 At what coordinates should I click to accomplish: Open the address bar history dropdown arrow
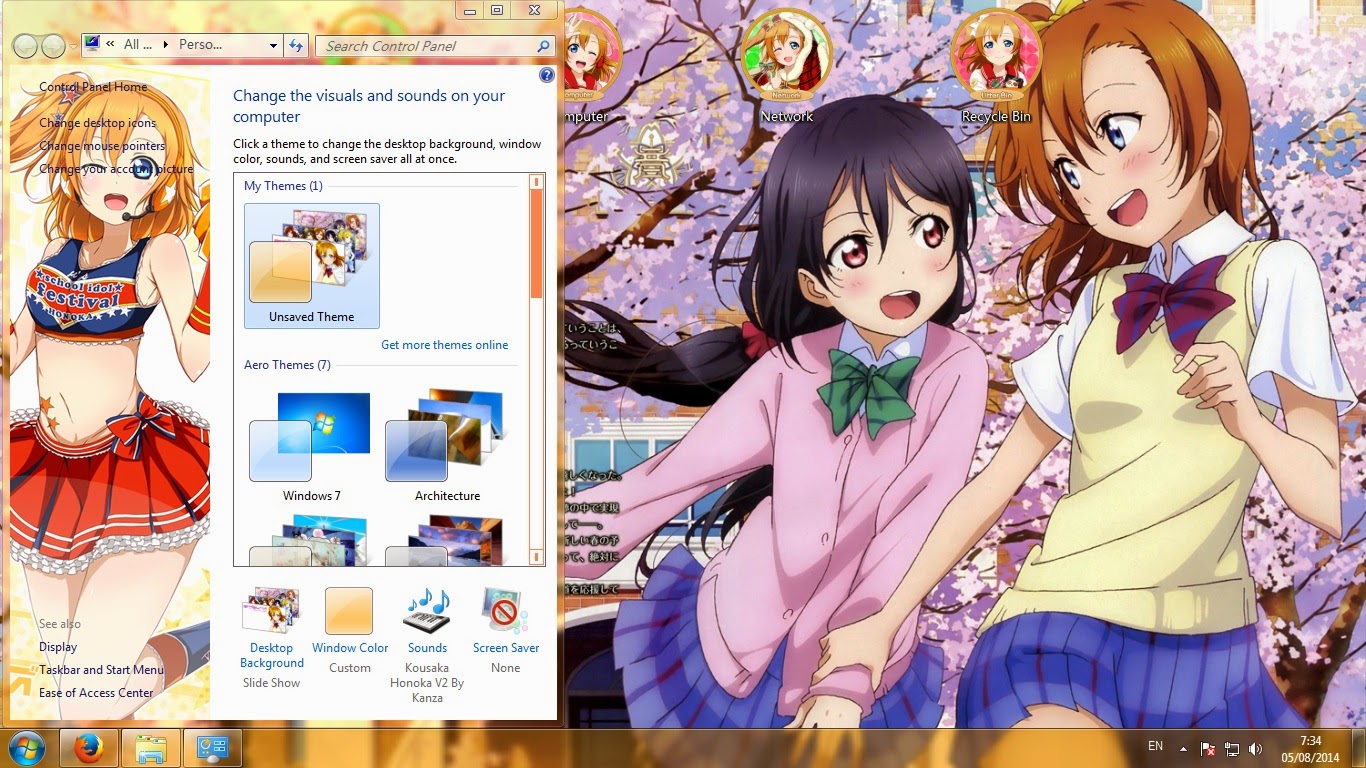(x=274, y=45)
